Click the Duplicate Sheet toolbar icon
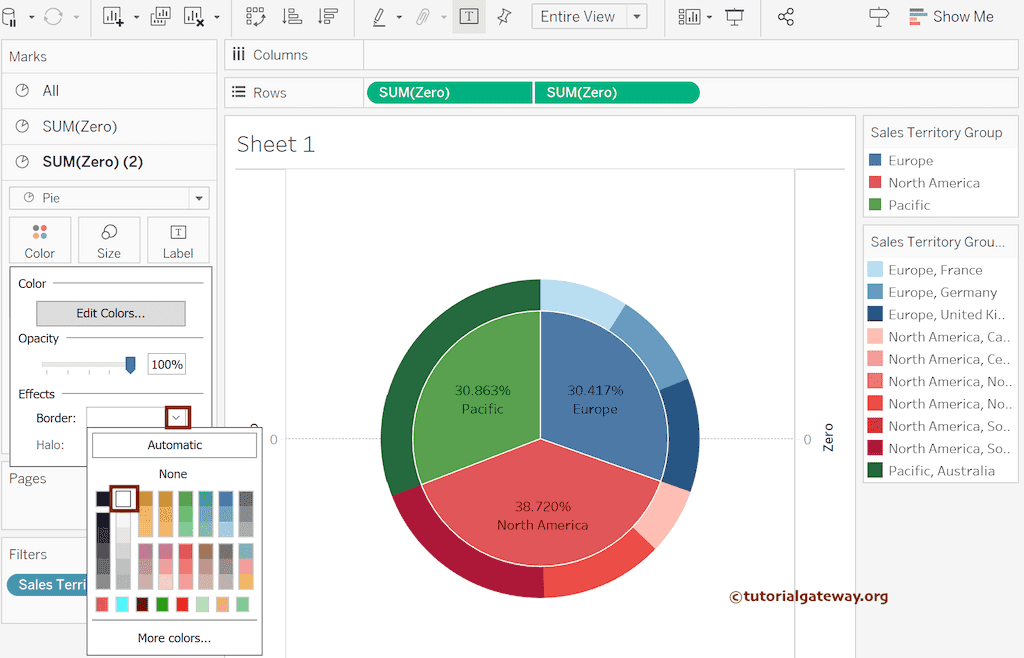1024x658 pixels. [x=160, y=17]
